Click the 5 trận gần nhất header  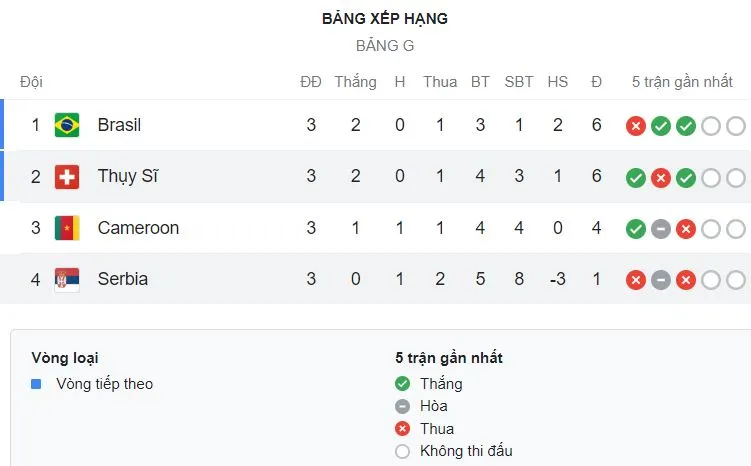(682, 82)
